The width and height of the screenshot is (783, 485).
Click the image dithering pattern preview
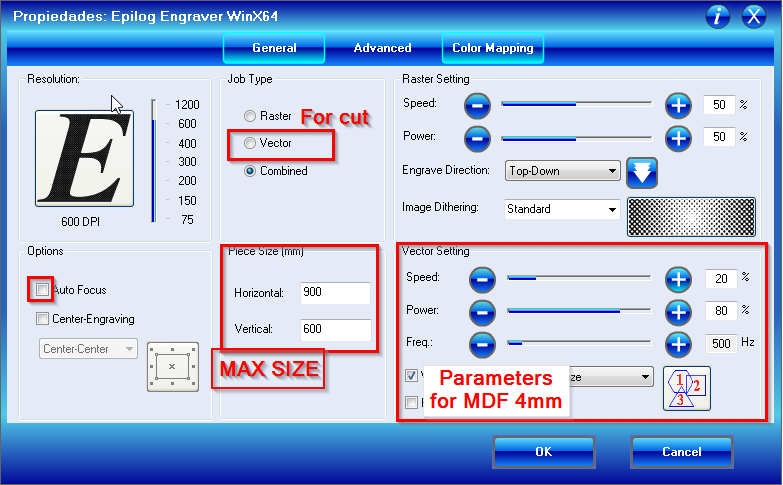click(691, 217)
